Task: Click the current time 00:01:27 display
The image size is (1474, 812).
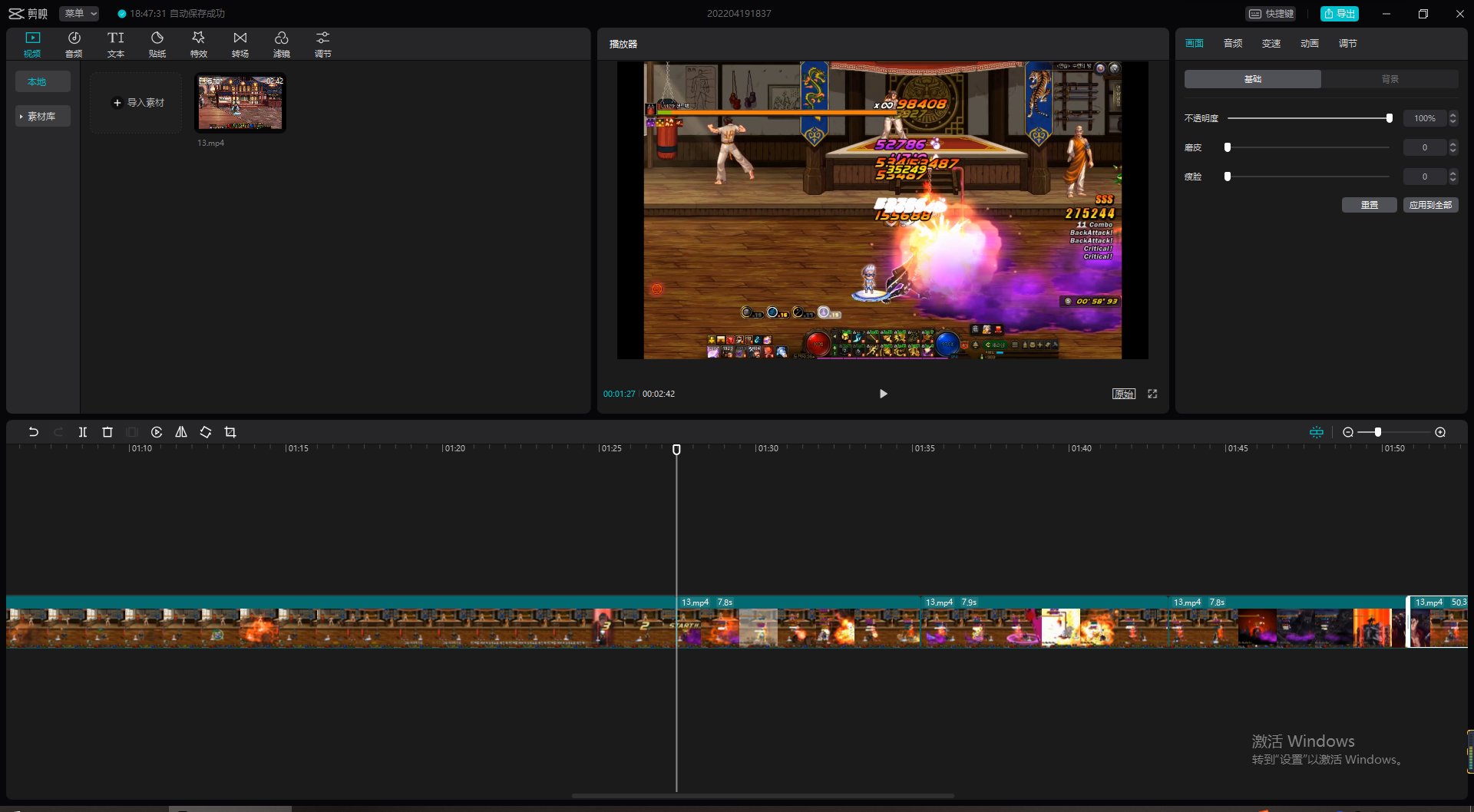Action: point(619,394)
